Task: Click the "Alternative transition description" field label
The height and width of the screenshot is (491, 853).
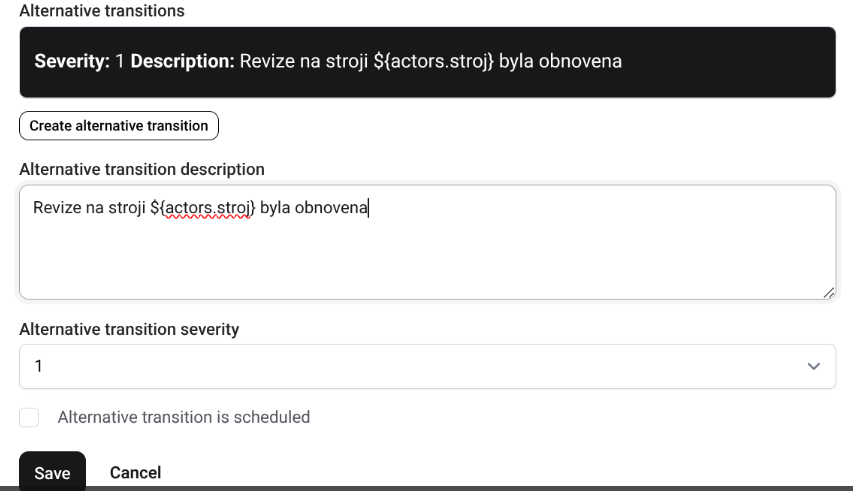Action: click(x=142, y=169)
